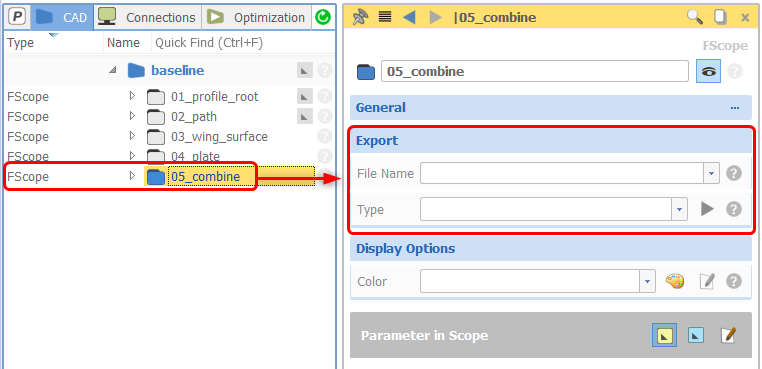Open help icon beside baseline
Screen dimensions: 762x369
(325, 71)
